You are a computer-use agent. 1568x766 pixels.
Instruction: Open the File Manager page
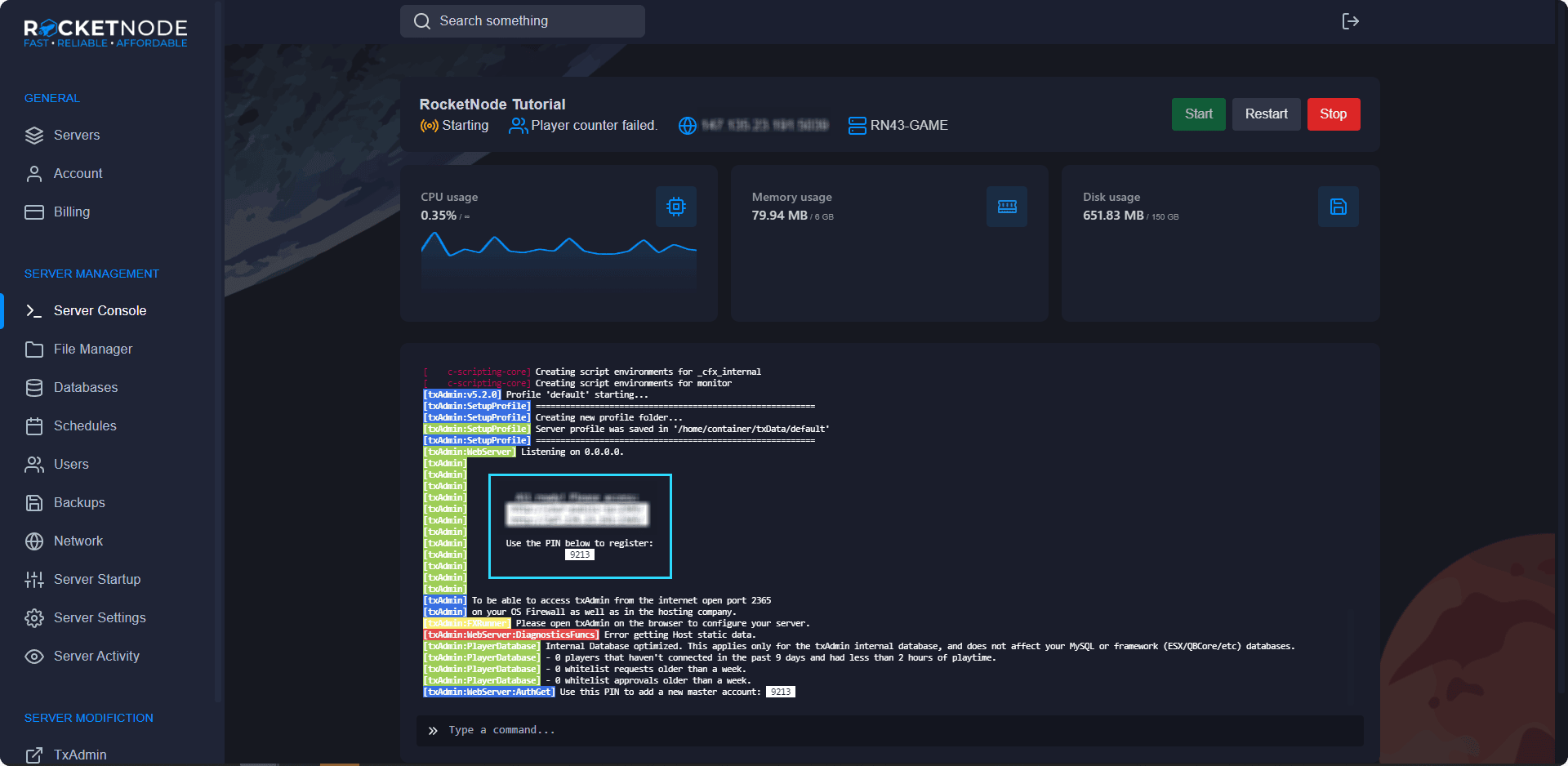coord(92,349)
